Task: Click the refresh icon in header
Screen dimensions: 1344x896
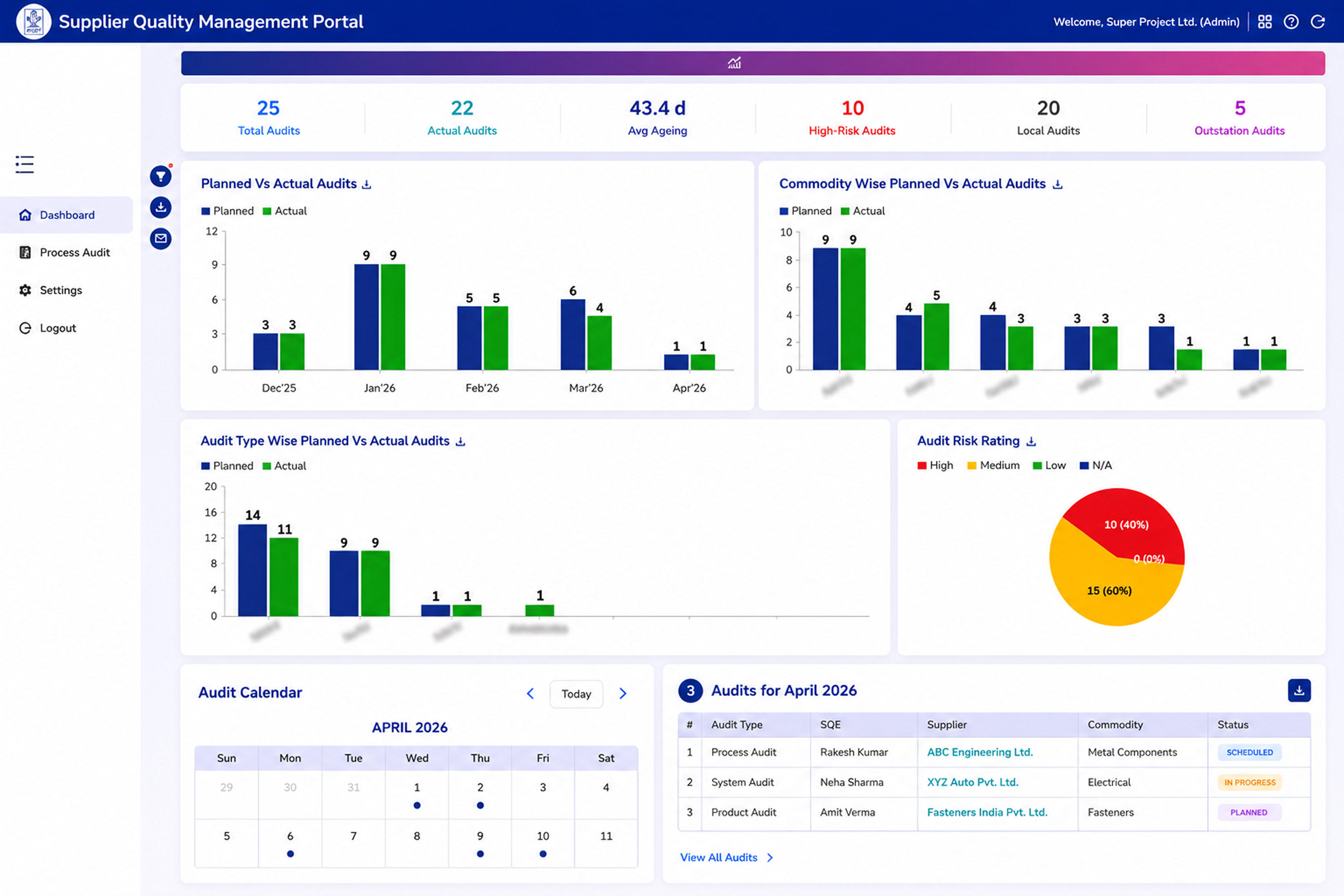Action: point(1318,22)
